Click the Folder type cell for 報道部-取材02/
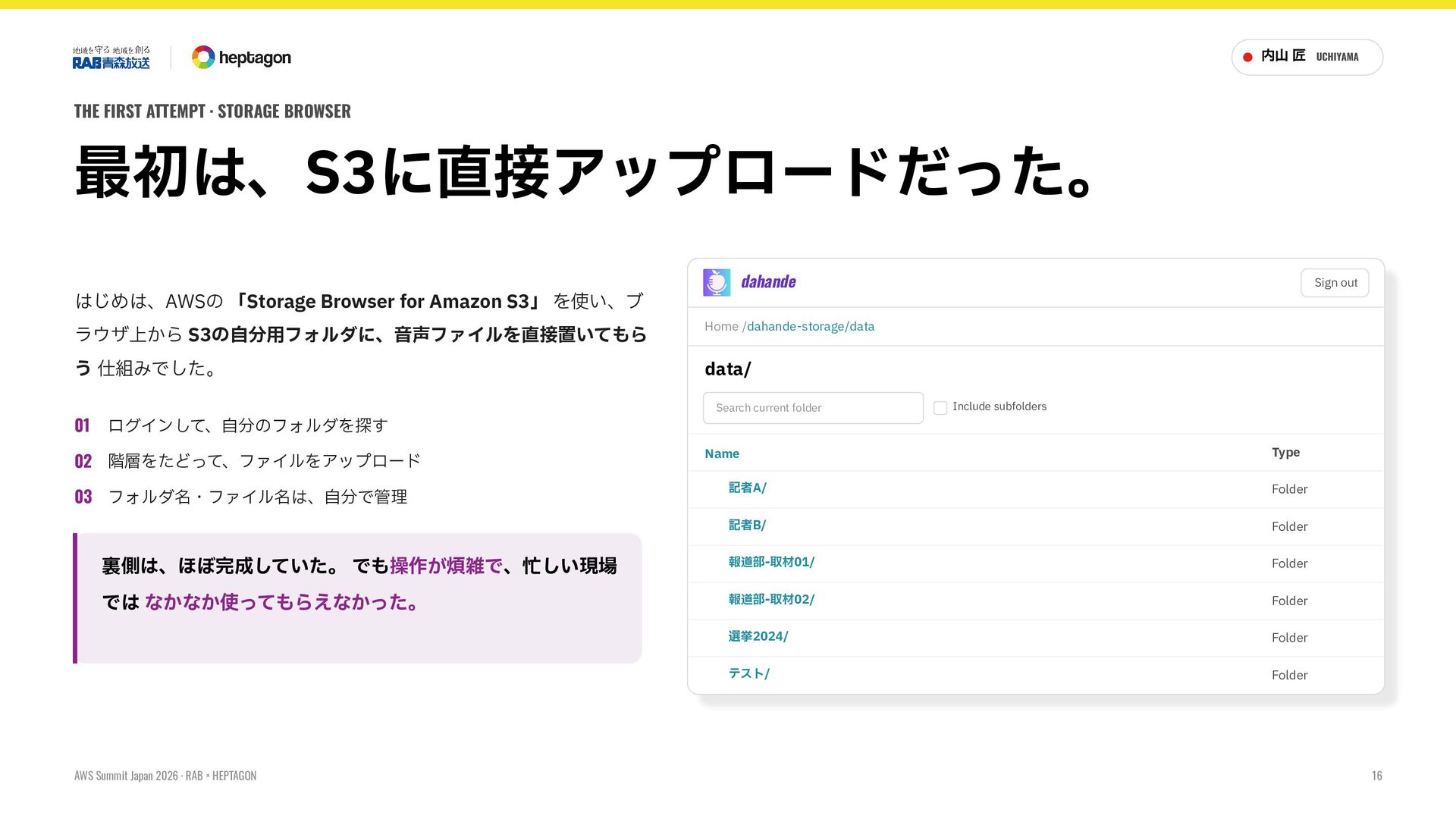1456x819 pixels. 1289,601
